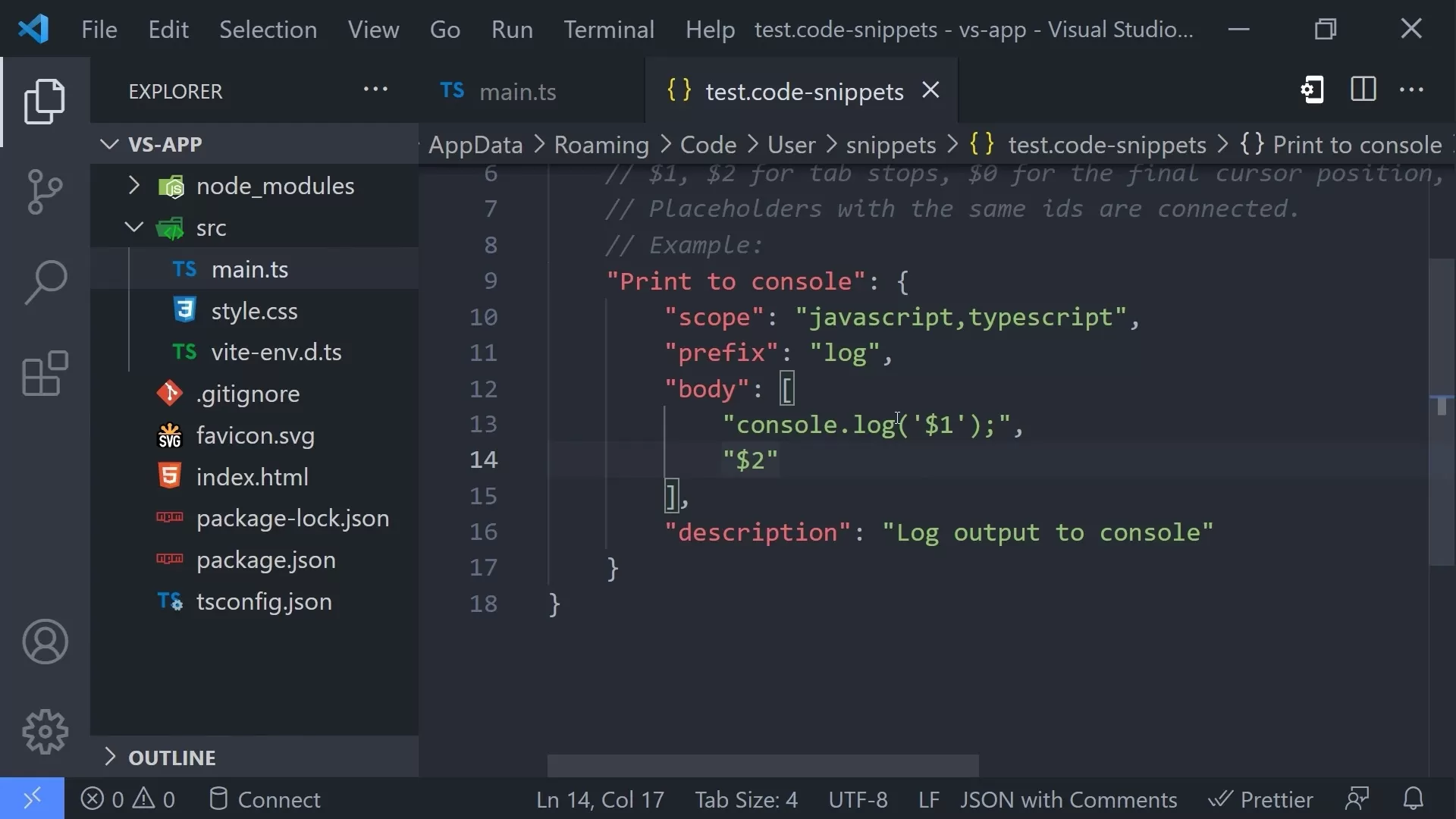
Task: Open more editor actions with the ellipsis icon
Action: 1412,89
